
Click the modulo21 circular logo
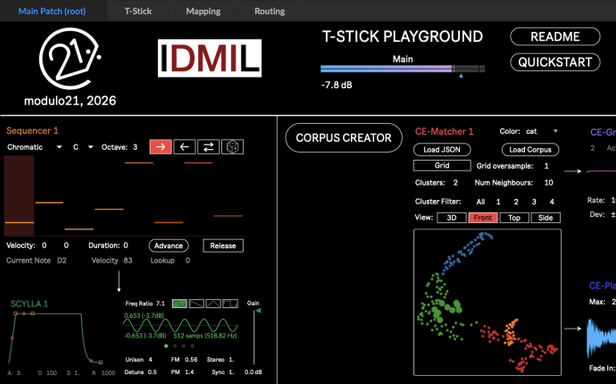70,58
